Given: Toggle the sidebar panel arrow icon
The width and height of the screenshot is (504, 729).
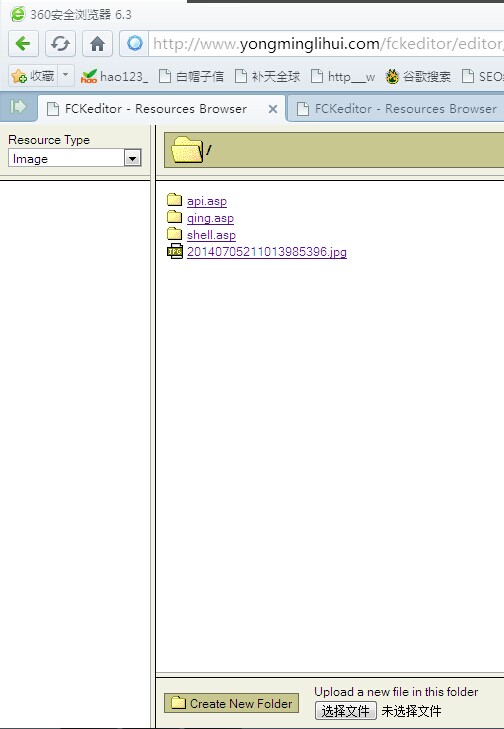Looking at the screenshot, I should (18, 107).
